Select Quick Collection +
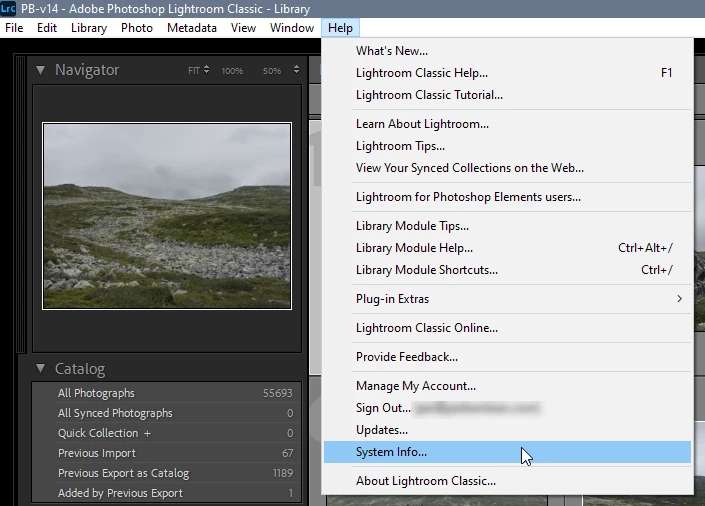The width and height of the screenshot is (705, 506). (167, 433)
